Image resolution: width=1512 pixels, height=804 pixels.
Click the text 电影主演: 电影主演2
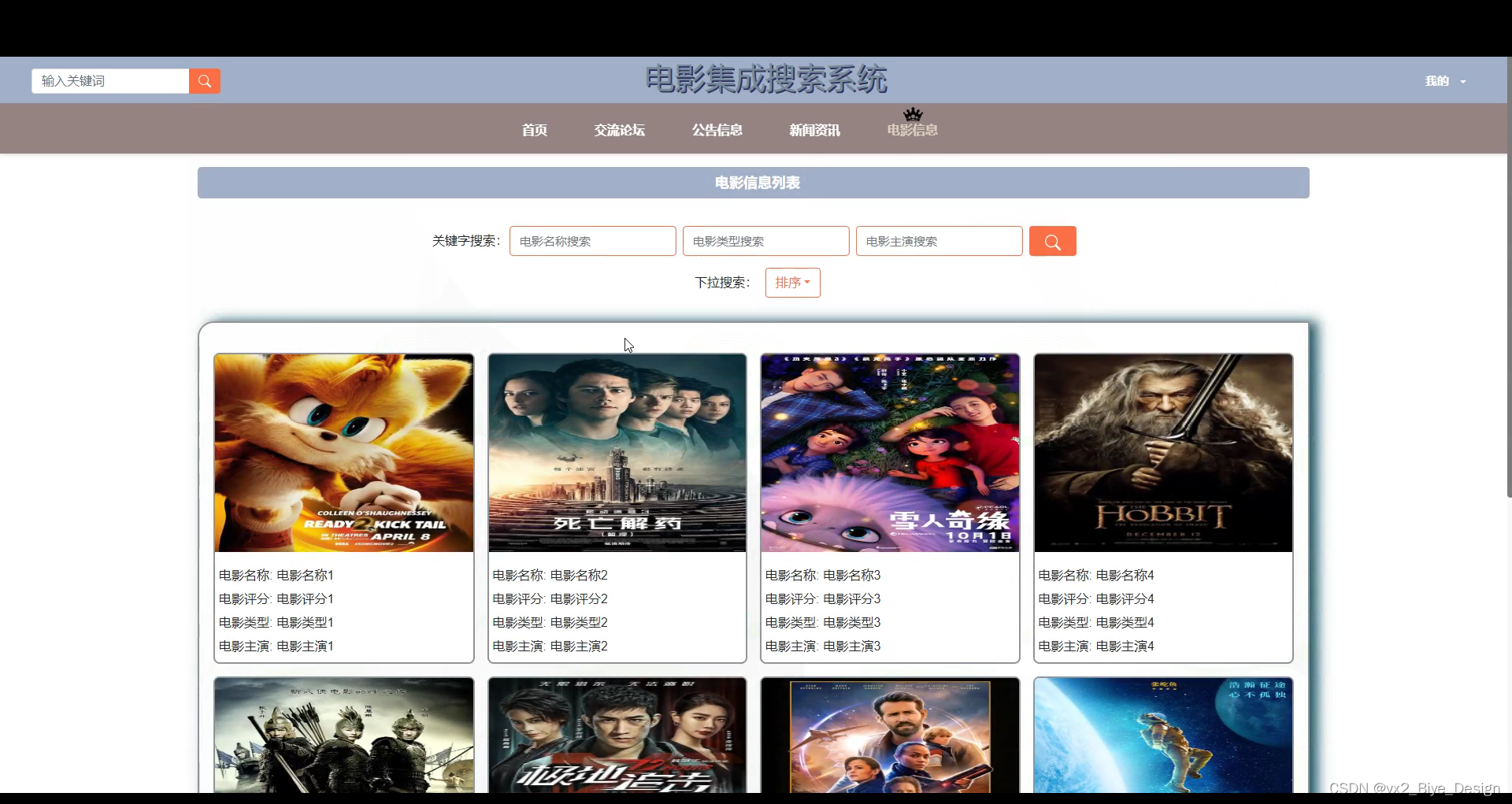pos(550,647)
